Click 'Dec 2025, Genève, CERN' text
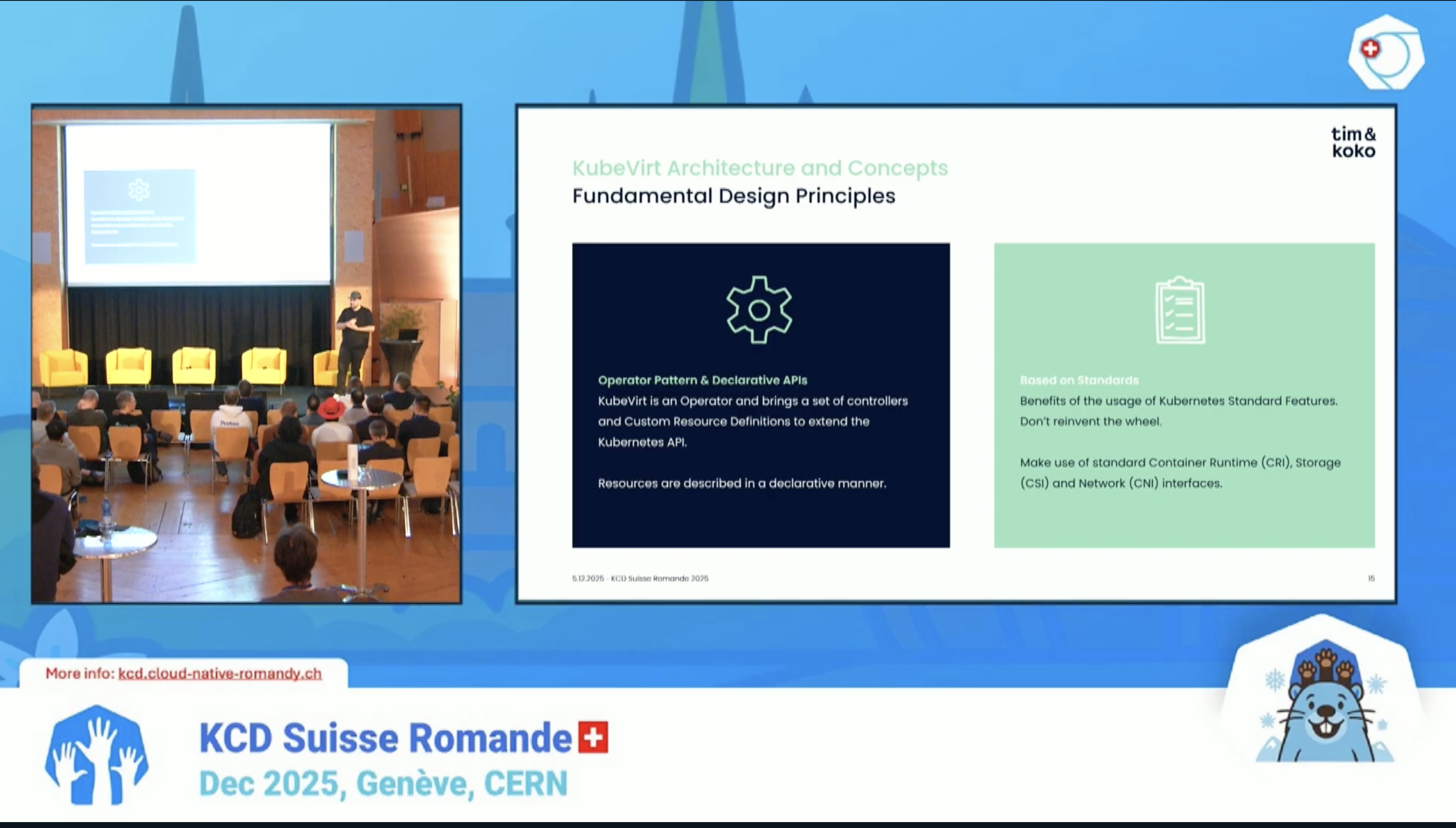1456x828 pixels. pos(383,783)
